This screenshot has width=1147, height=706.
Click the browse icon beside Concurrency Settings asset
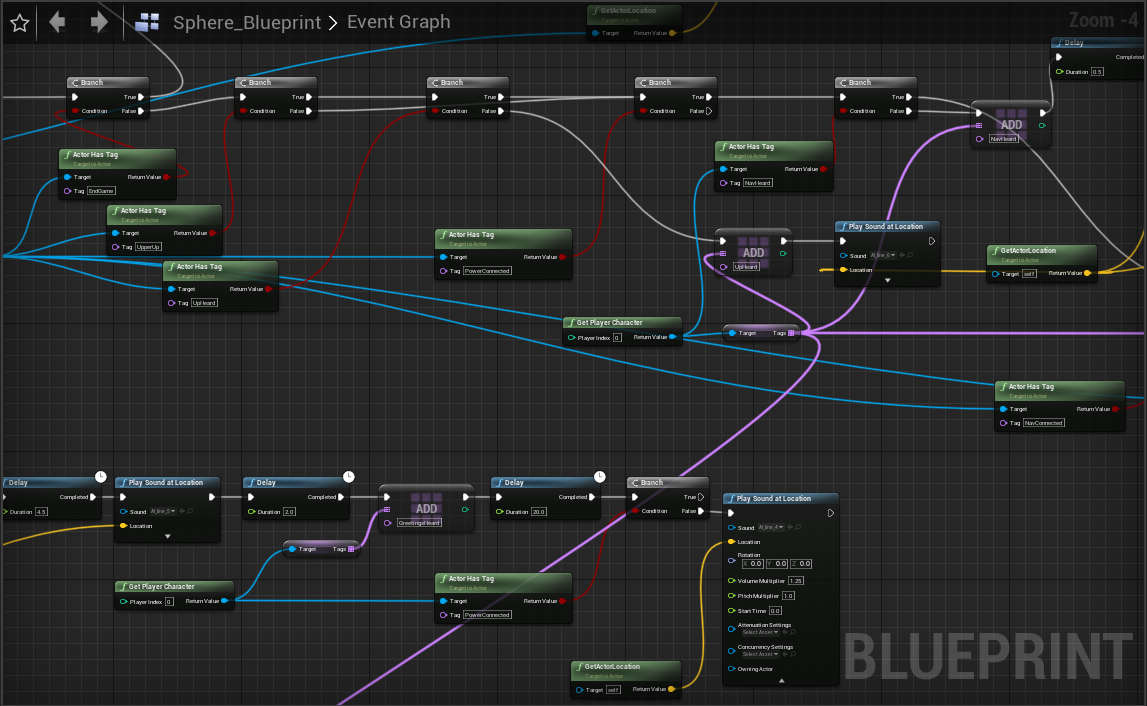[x=793, y=654]
